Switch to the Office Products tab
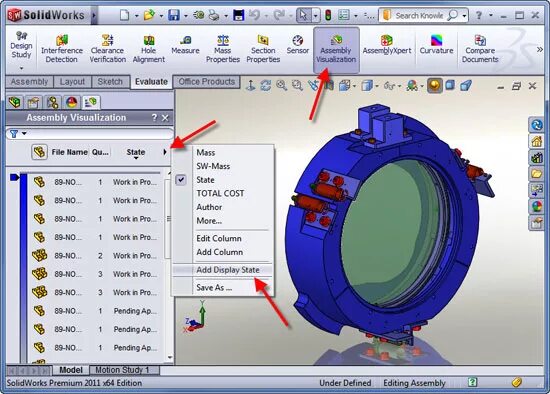The image size is (550, 394). pos(207,82)
